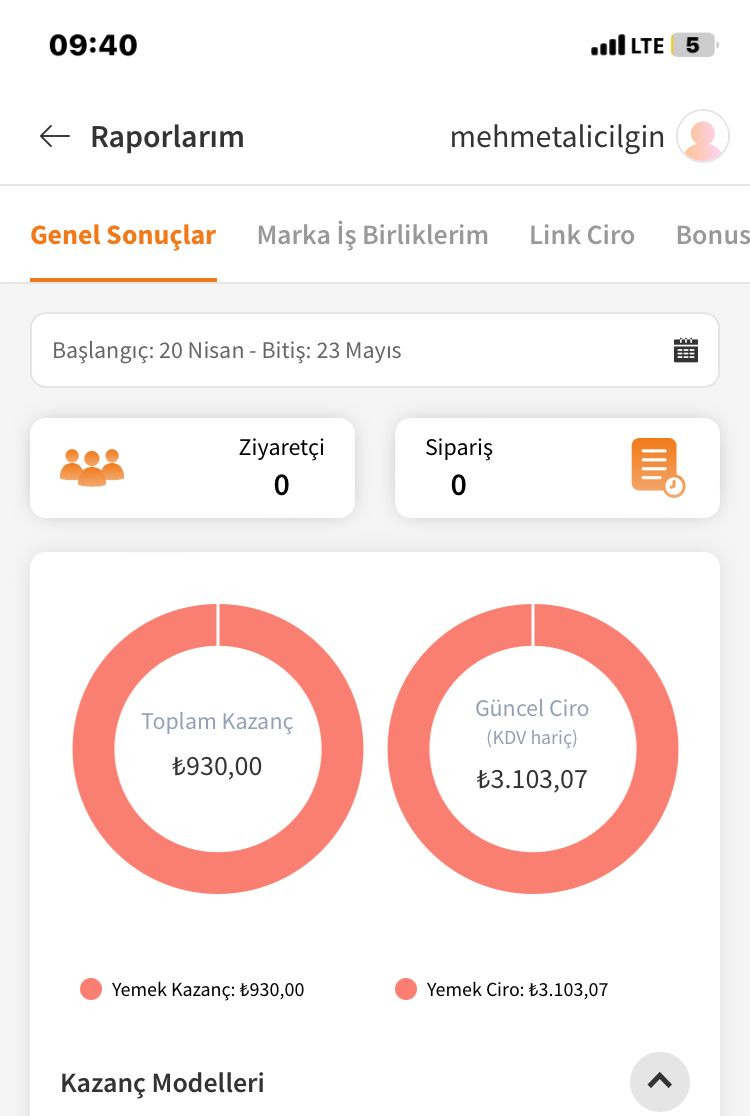Image resolution: width=750 pixels, height=1116 pixels.
Task: Tap the Sipariş count card
Action: point(557,468)
